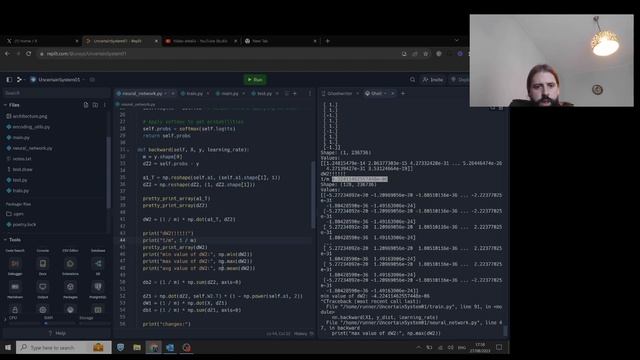Image resolution: width=640 pixels, height=360 pixels.
Task: Click the Windows taskbar search box
Action: 64,347
